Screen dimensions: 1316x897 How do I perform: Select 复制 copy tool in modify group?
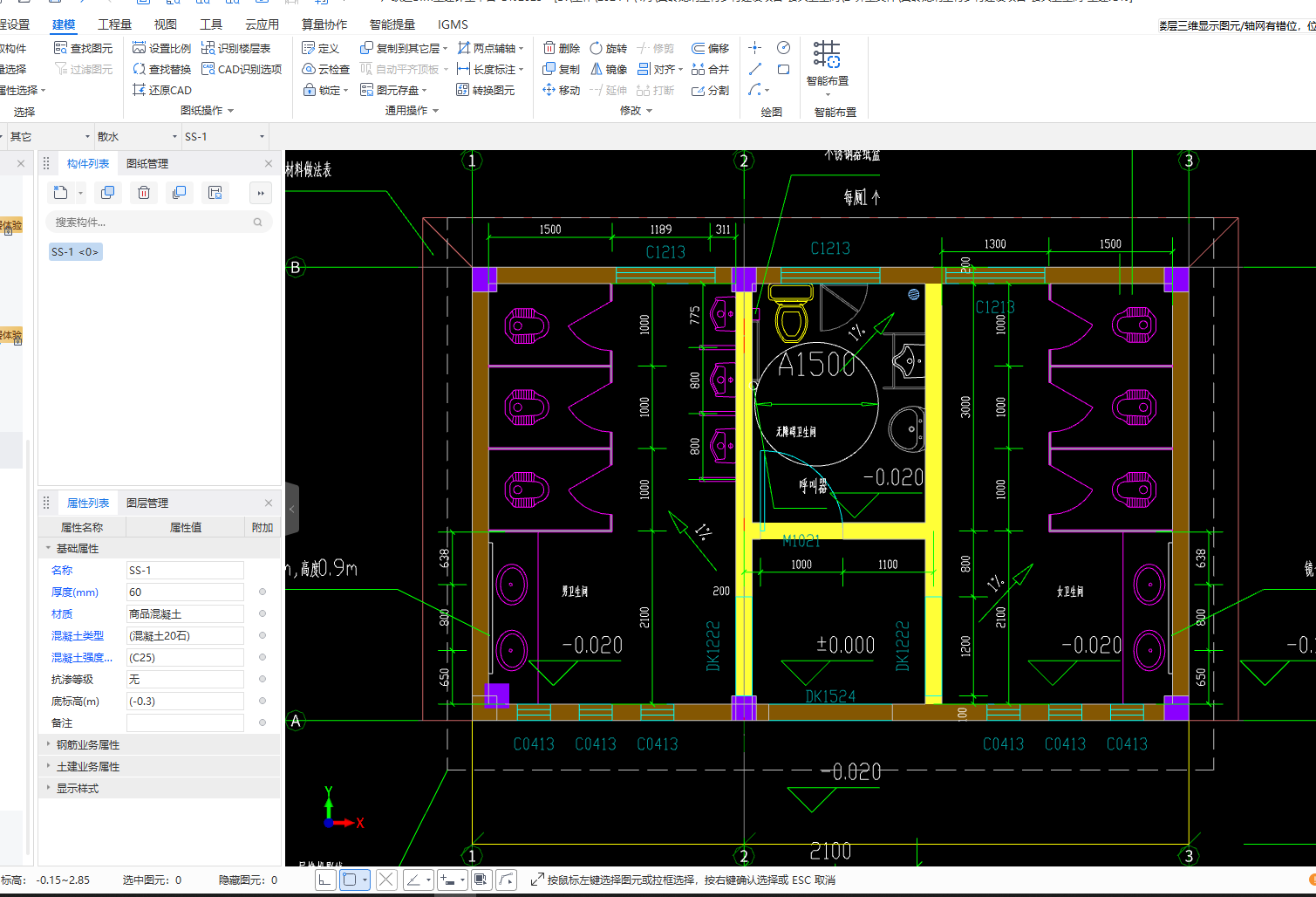561,69
